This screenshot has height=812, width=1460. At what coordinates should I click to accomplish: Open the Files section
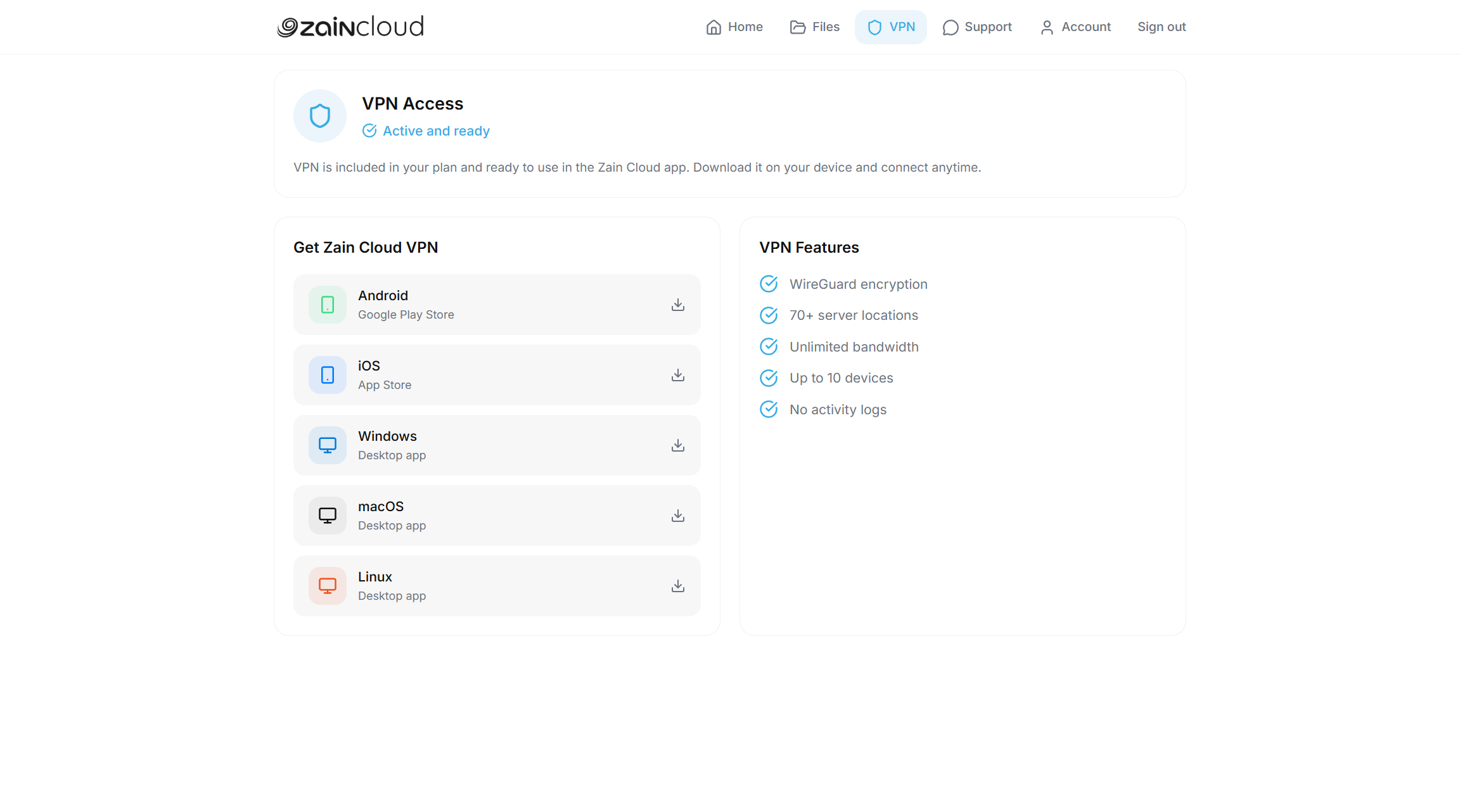[x=815, y=27]
